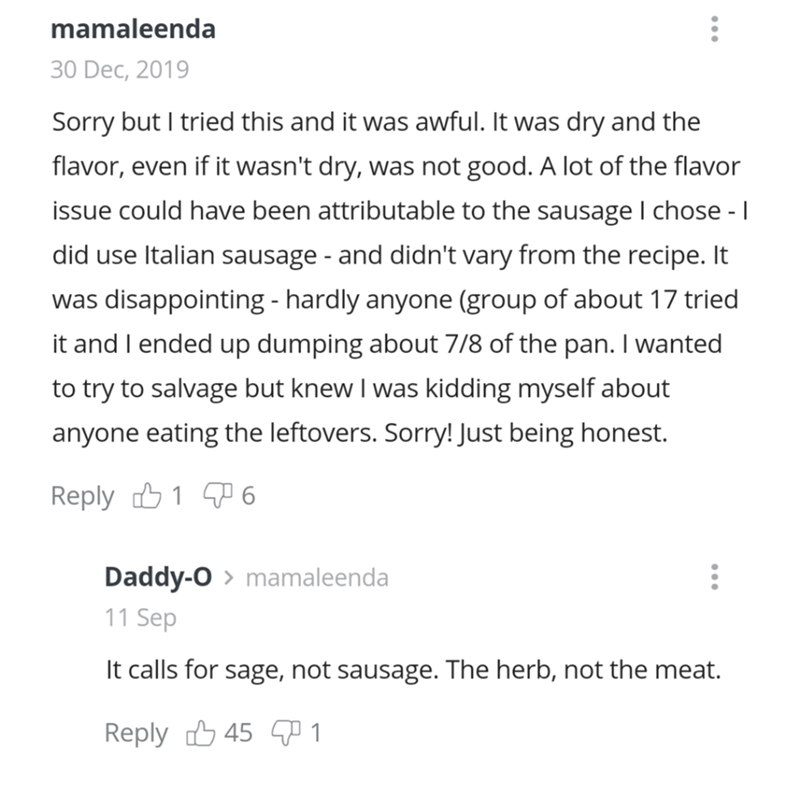The height and width of the screenshot is (791, 800).
Task: Click the 11 Sep timestamp
Action: coord(140,617)
